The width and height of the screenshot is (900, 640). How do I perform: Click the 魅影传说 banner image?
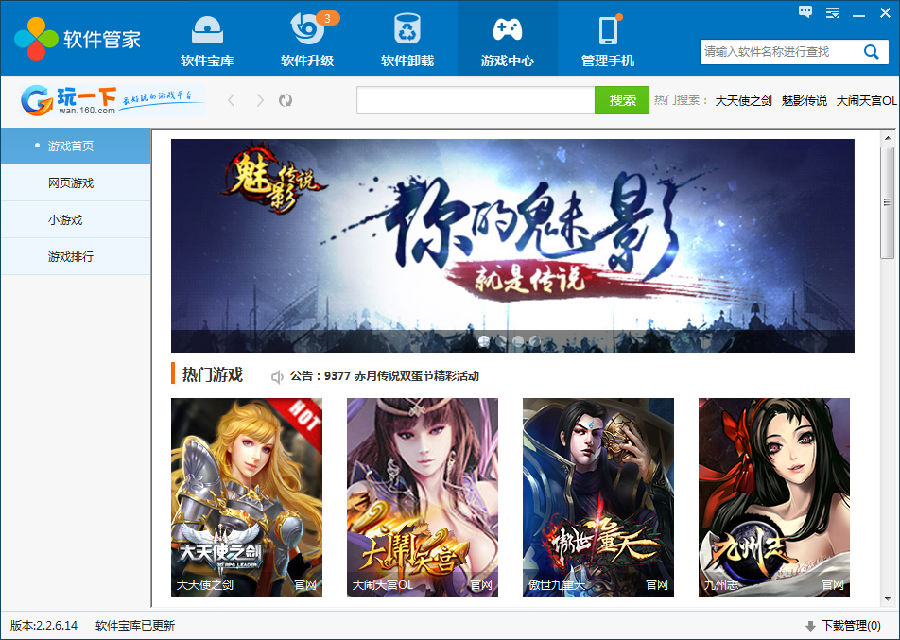pos(513,246)
